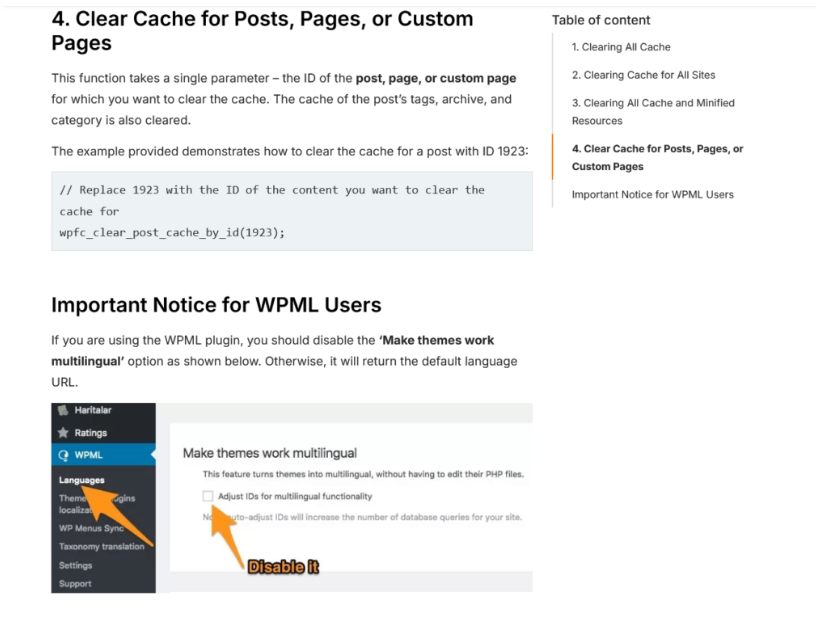The height and width of the screenshot is (625, 816).
Task: Uncheck 'Adjust IDs for multilingual functionality'
Action: coord(208,497)
